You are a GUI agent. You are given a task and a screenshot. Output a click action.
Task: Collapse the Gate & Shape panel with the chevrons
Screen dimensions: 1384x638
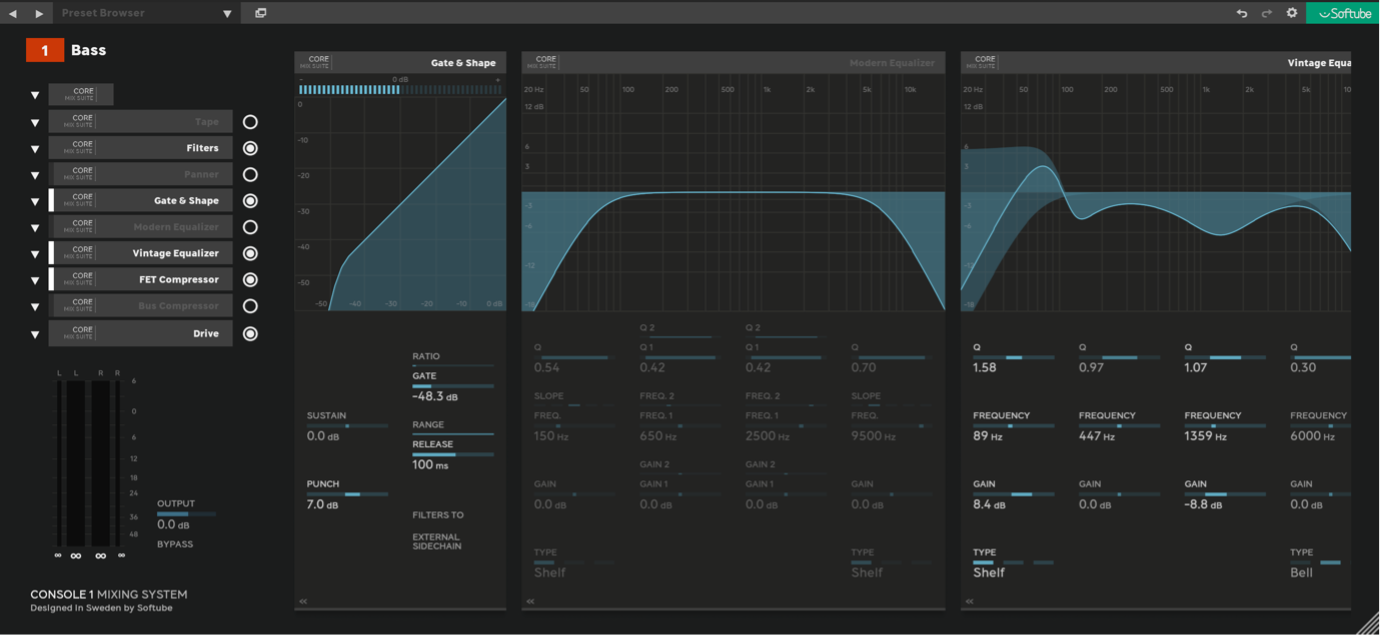pyautogui.click(x=301, y=600)
